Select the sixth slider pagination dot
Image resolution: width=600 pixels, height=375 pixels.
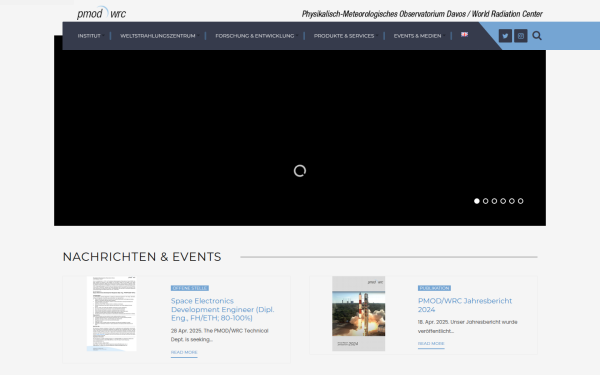pos(521,201)
